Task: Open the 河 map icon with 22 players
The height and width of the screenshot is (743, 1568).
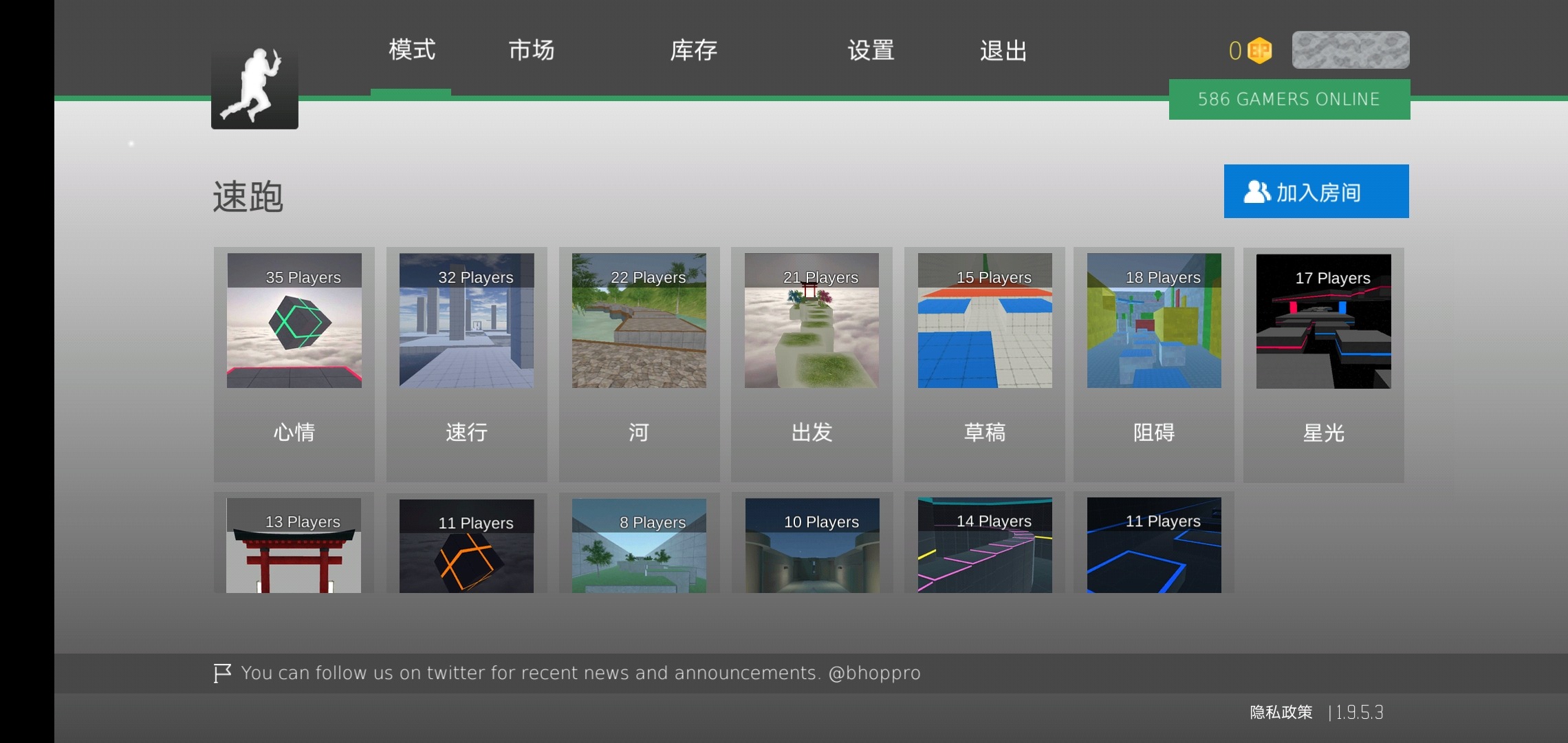Action: point(648,325)
